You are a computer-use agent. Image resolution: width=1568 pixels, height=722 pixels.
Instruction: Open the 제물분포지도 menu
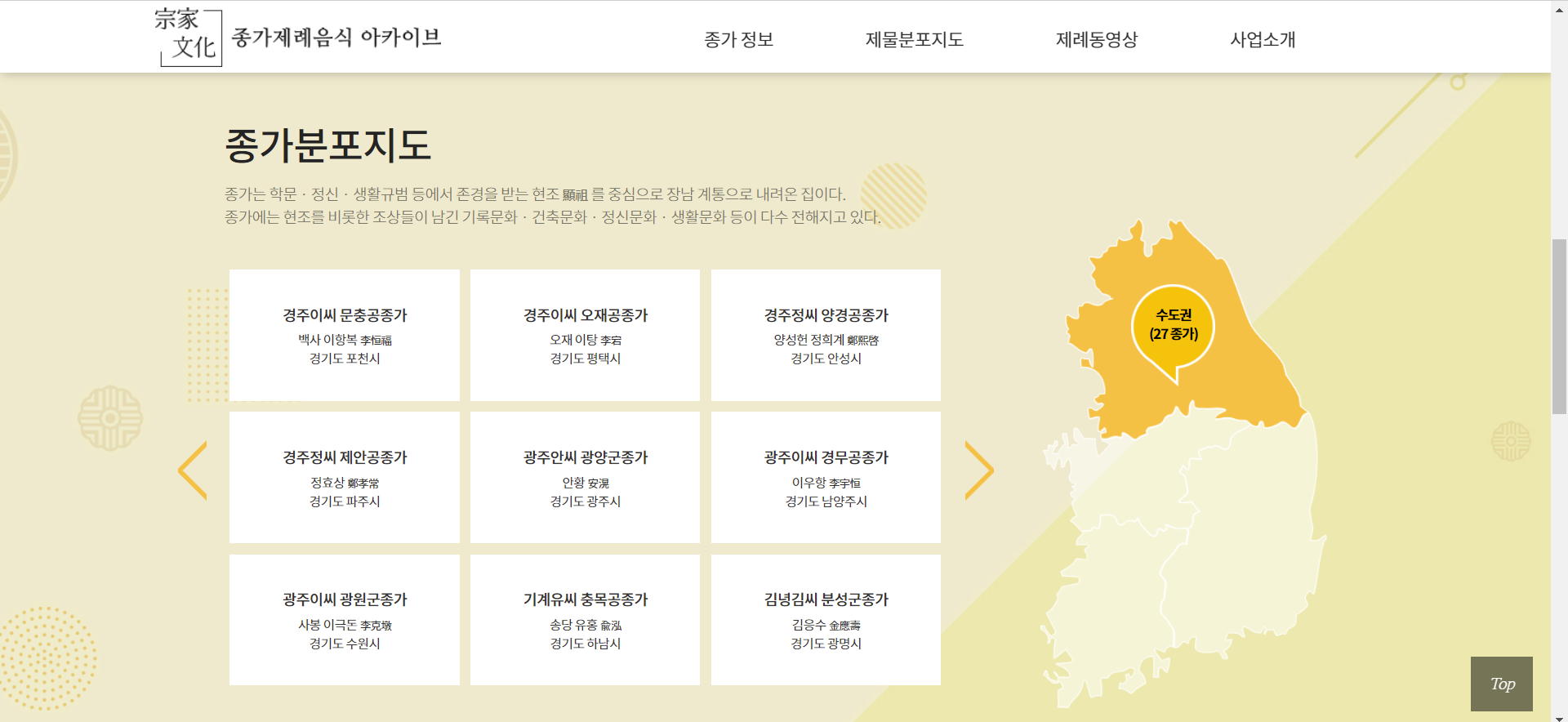click(914, 39)
